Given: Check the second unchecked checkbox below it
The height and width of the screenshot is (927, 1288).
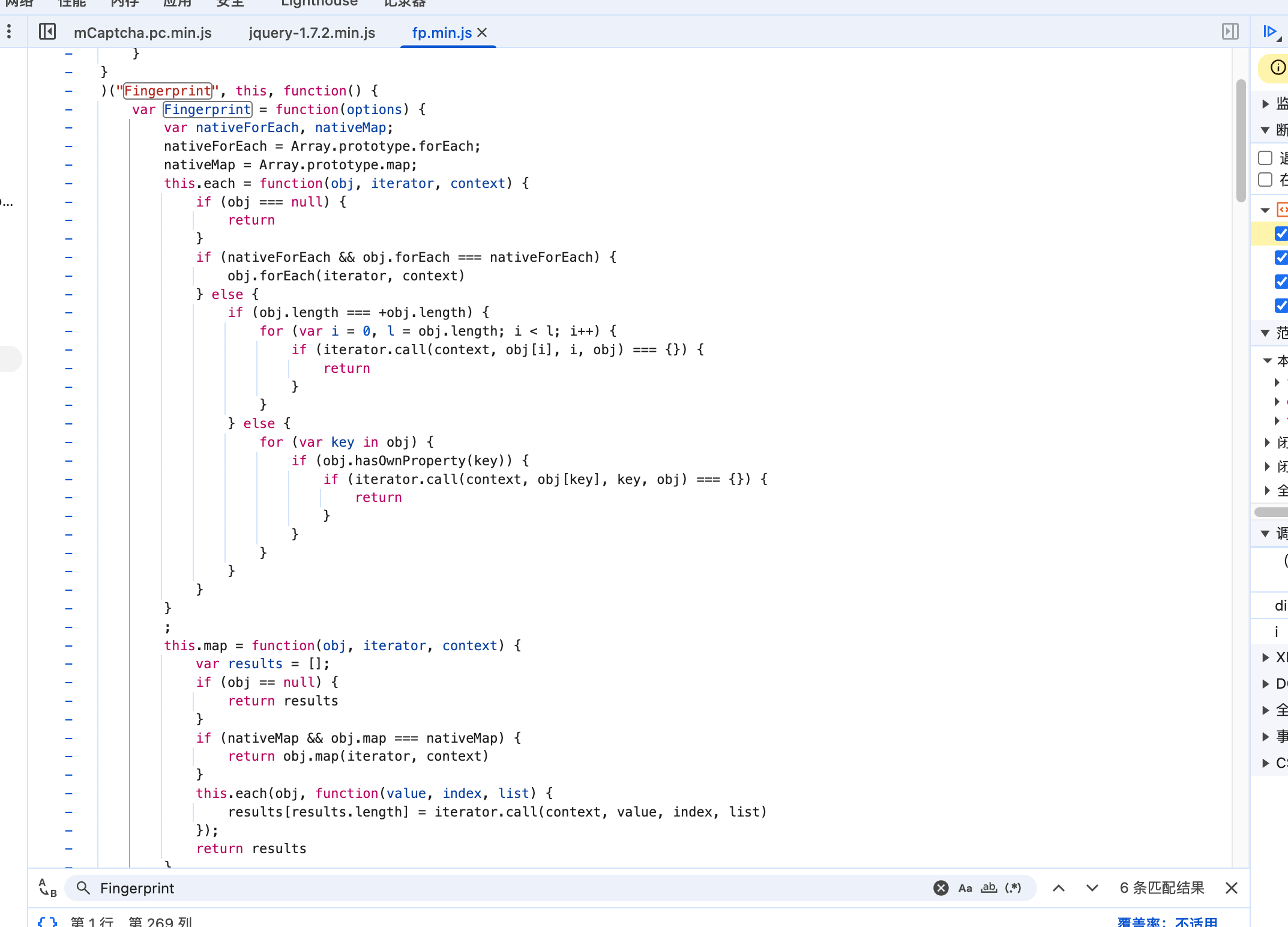Looking at the screenshot, I should 1265,180.
